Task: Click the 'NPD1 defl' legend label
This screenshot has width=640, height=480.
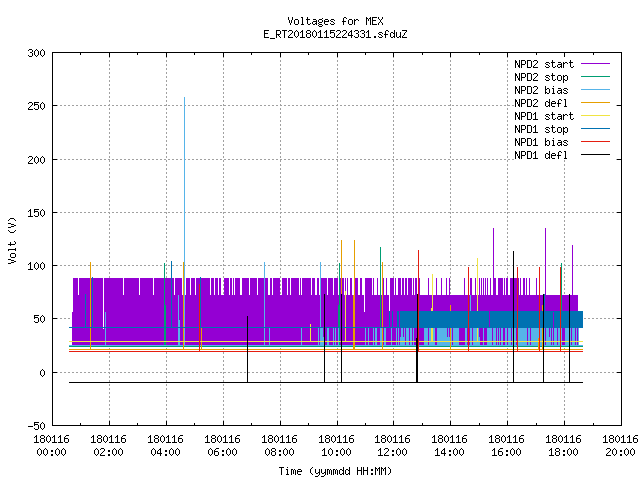Action: click(x=541, y=155)
